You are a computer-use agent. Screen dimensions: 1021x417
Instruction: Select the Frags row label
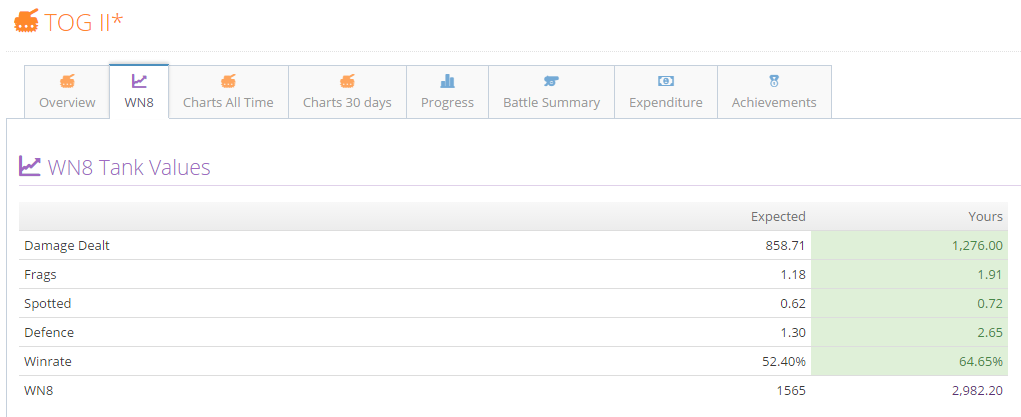40,275
